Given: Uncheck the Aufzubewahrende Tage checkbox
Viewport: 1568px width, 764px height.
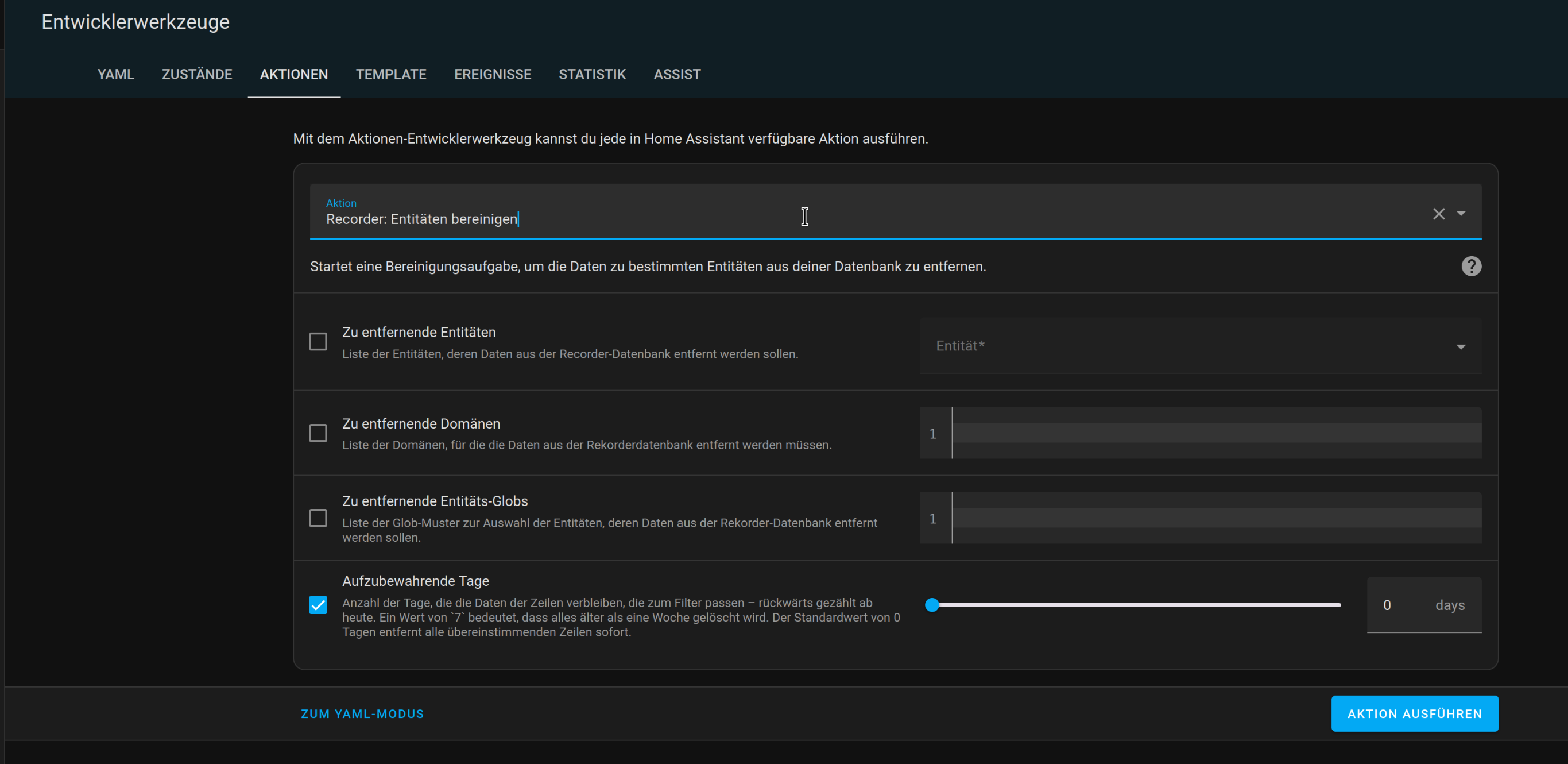Looking at the screenshot, I should (318, 605).
